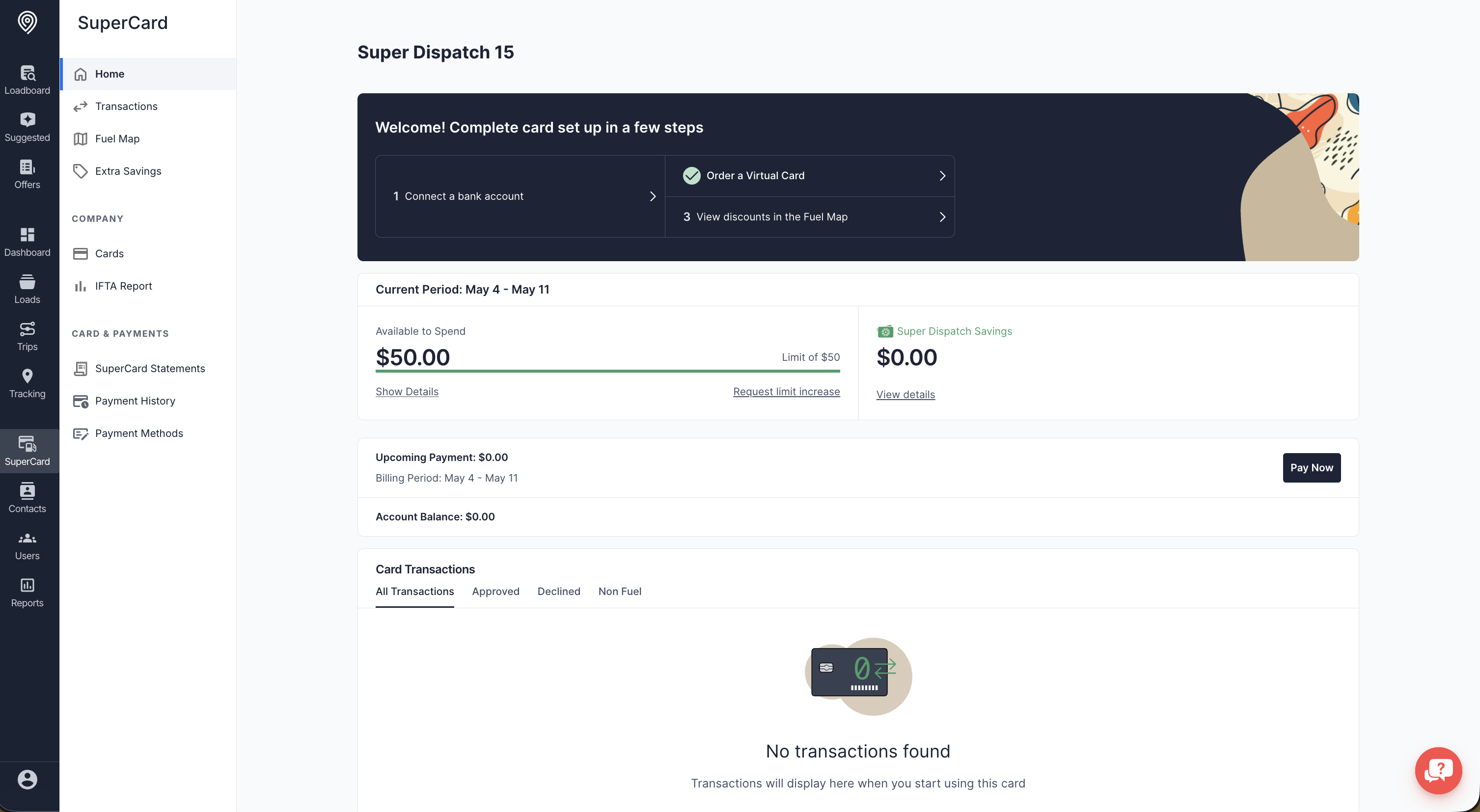Click the Limit of $50 text
Image resolution: width=1480 pixels, height=812 pixels.
tap(811, 357)
